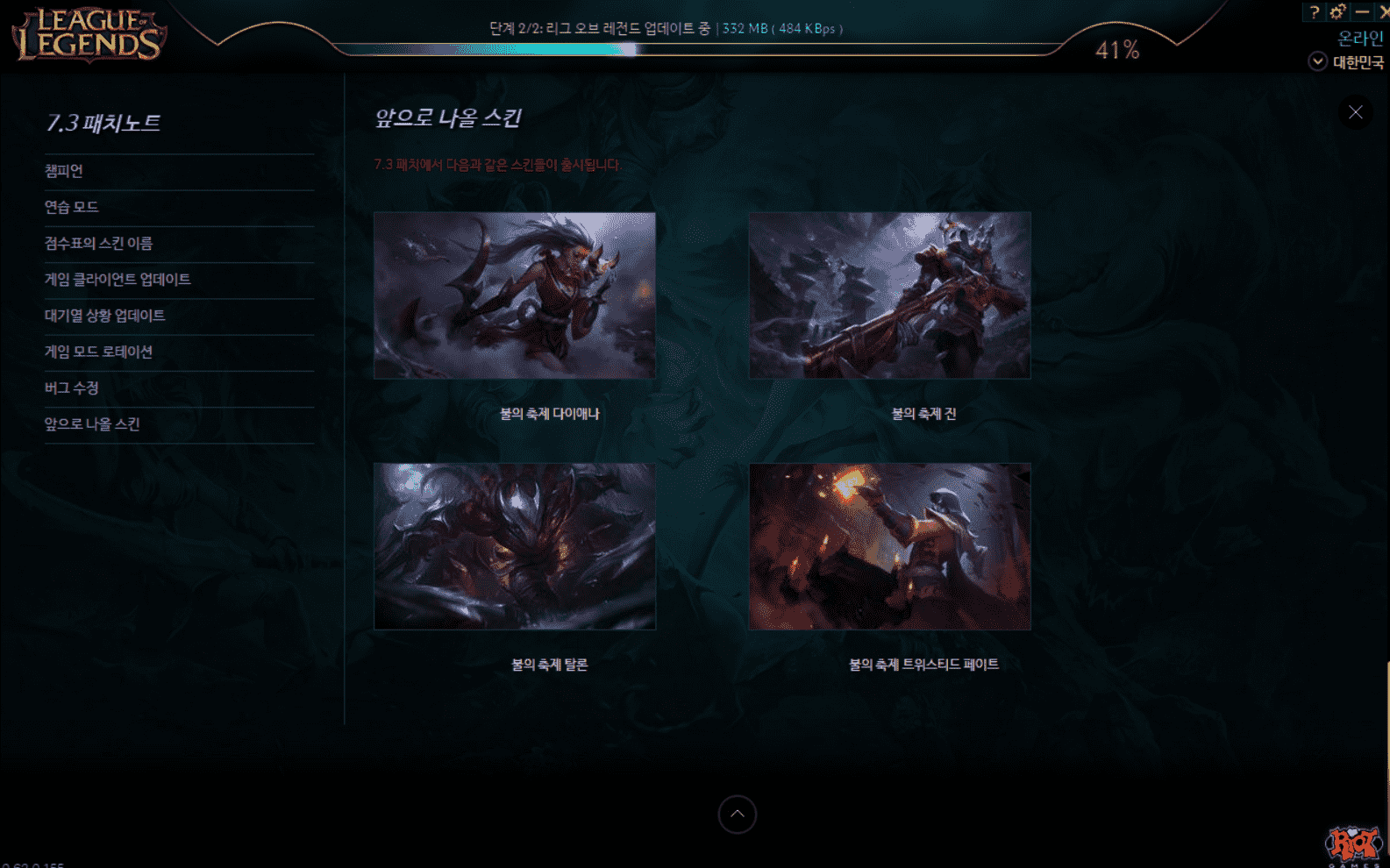Open the 버그 수정 section
The width and height of the screenshot is (1390, 868).
pos(179,388)
